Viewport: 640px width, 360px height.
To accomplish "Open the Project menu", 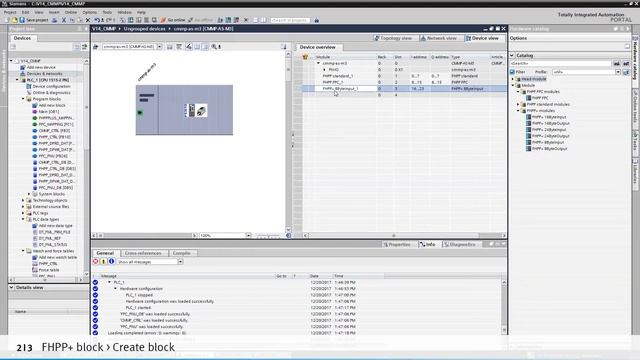I will pyautogui.click(x=10, y=12).
